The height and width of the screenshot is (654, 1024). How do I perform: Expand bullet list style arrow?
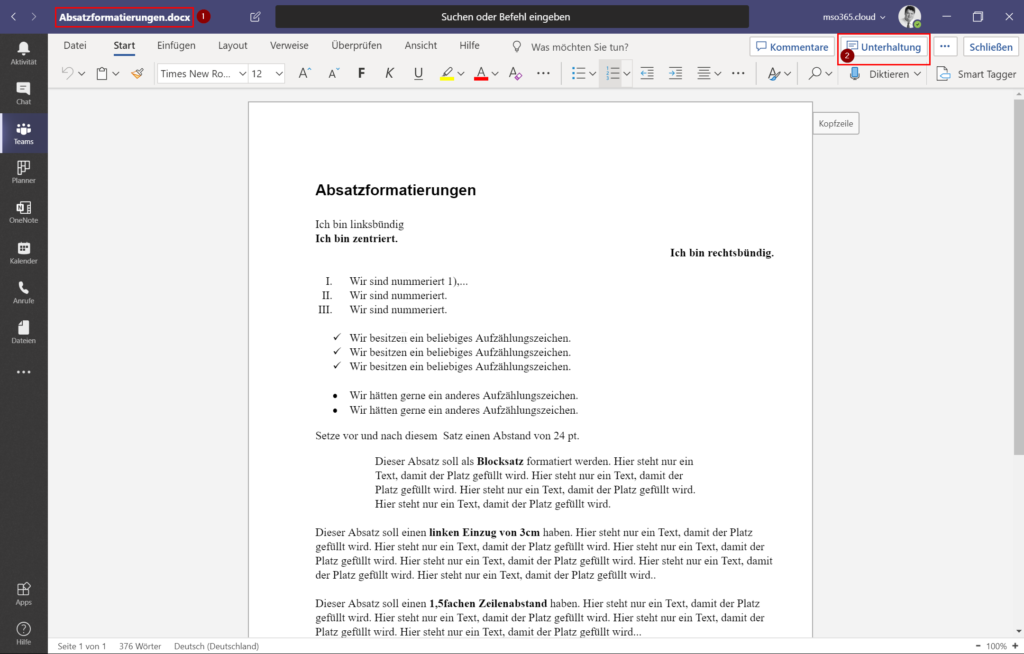click(592, 74)
